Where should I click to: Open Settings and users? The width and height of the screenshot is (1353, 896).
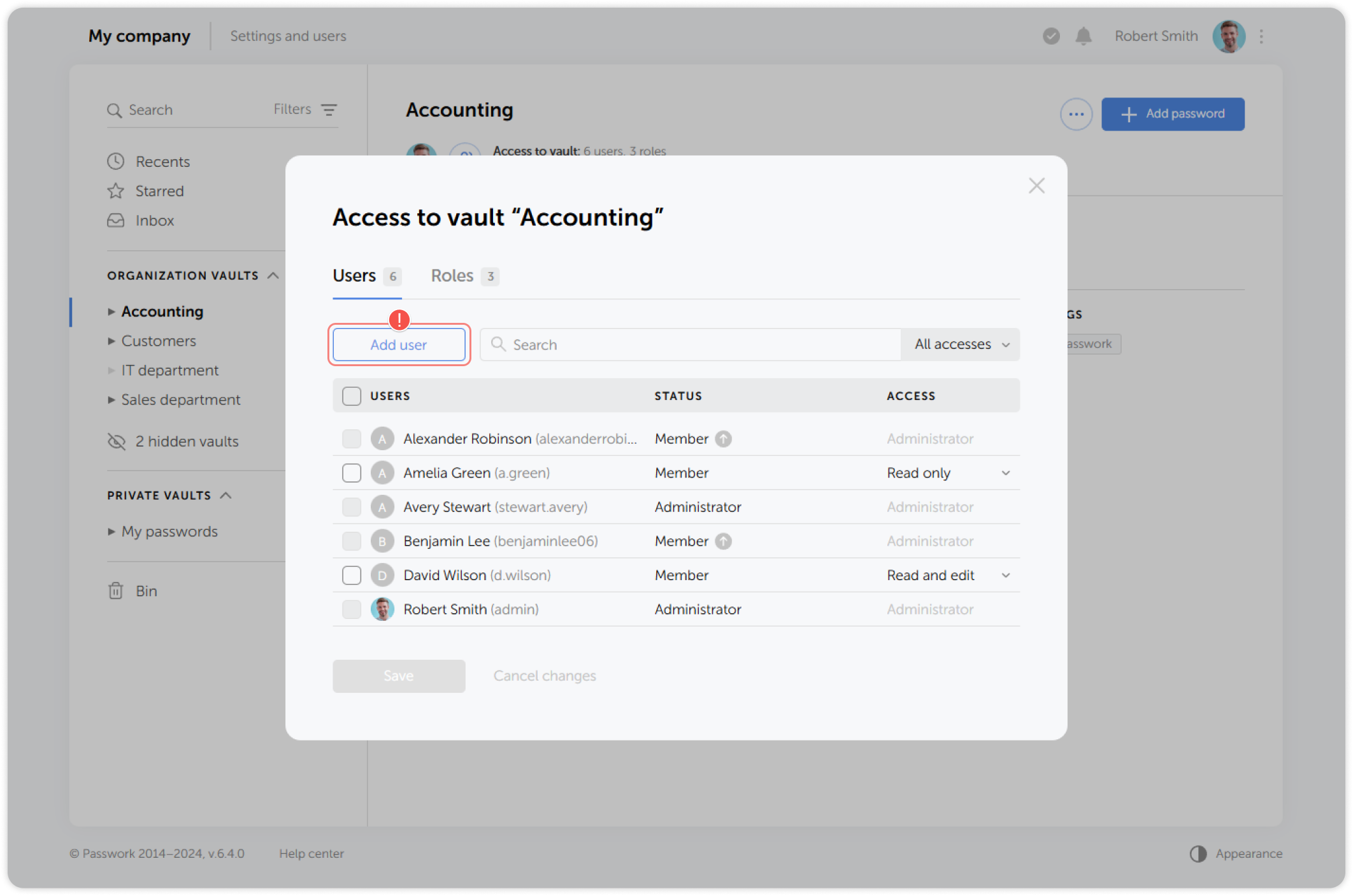pos(287,36)
